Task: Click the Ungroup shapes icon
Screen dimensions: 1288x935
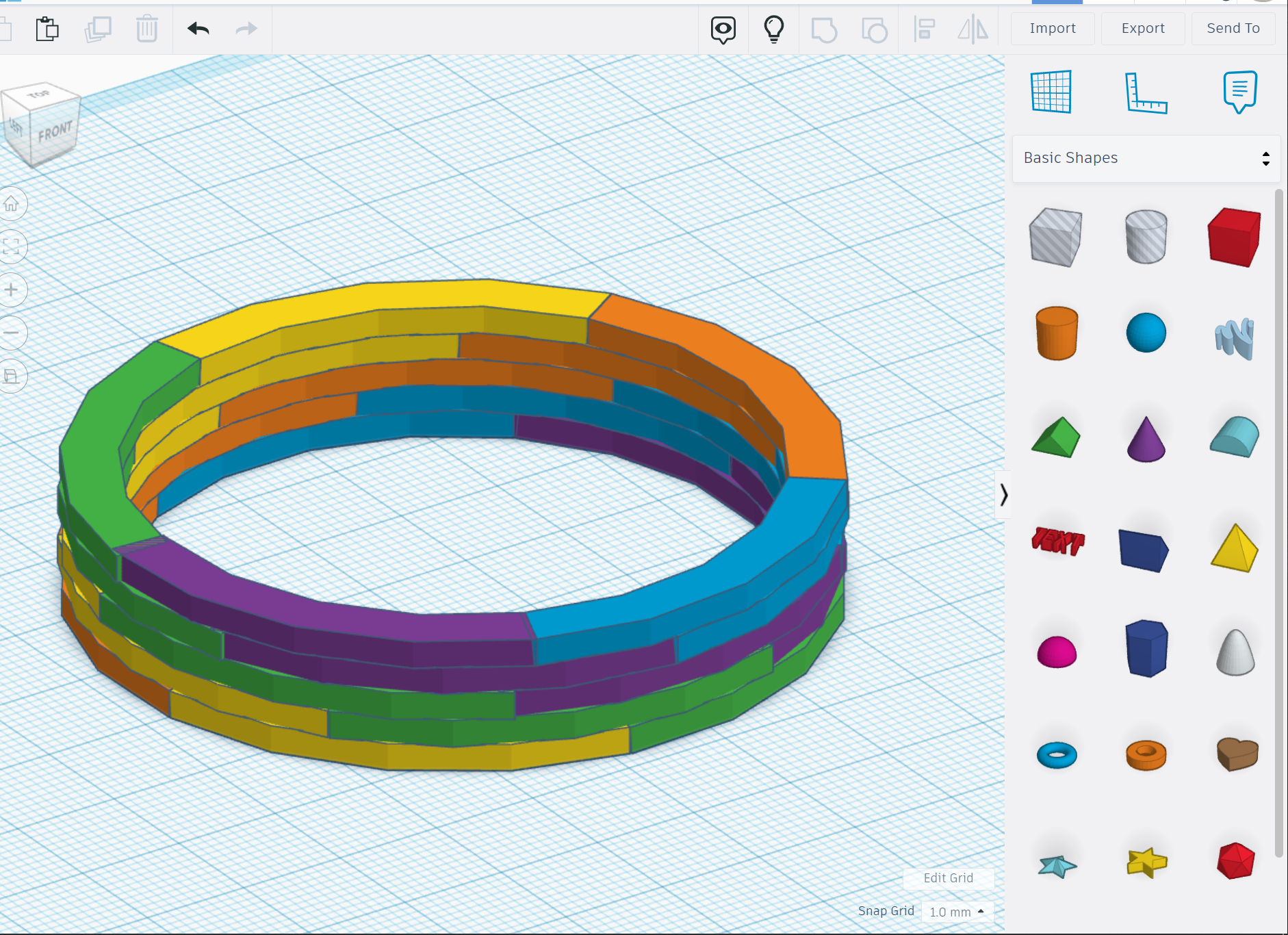Action: (874, 30)
